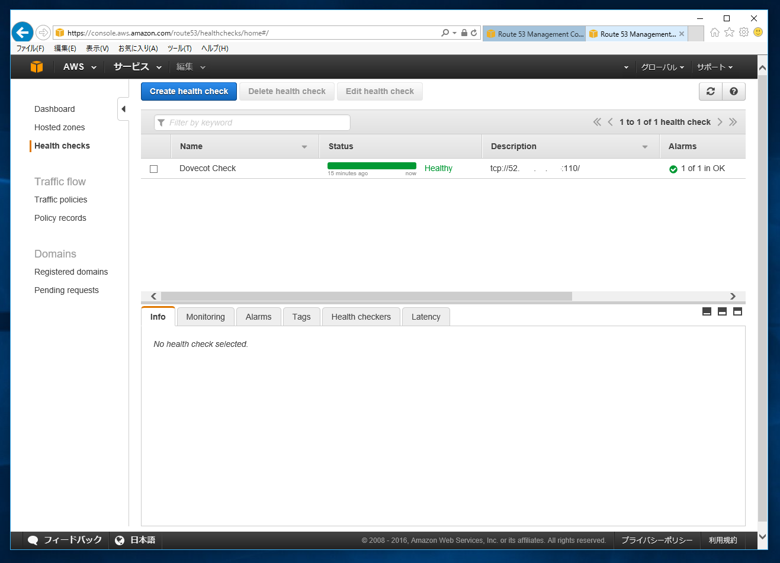Click the lock security icon in address bar

[x=464, y=33]
